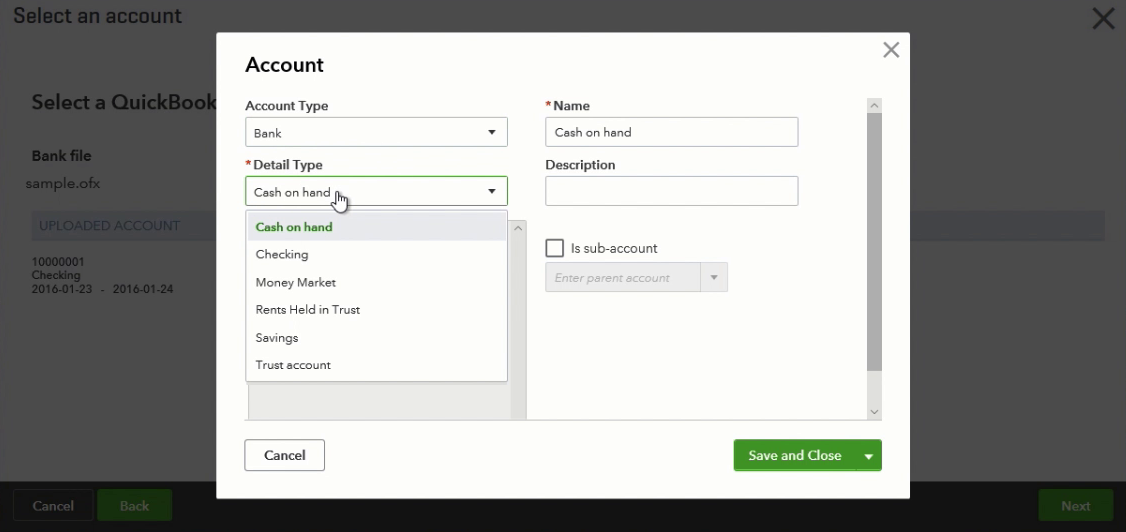Viewport: 1126px width, 532px height.
Task: Choose Savings detail type
Action: (x=376, y=337)
